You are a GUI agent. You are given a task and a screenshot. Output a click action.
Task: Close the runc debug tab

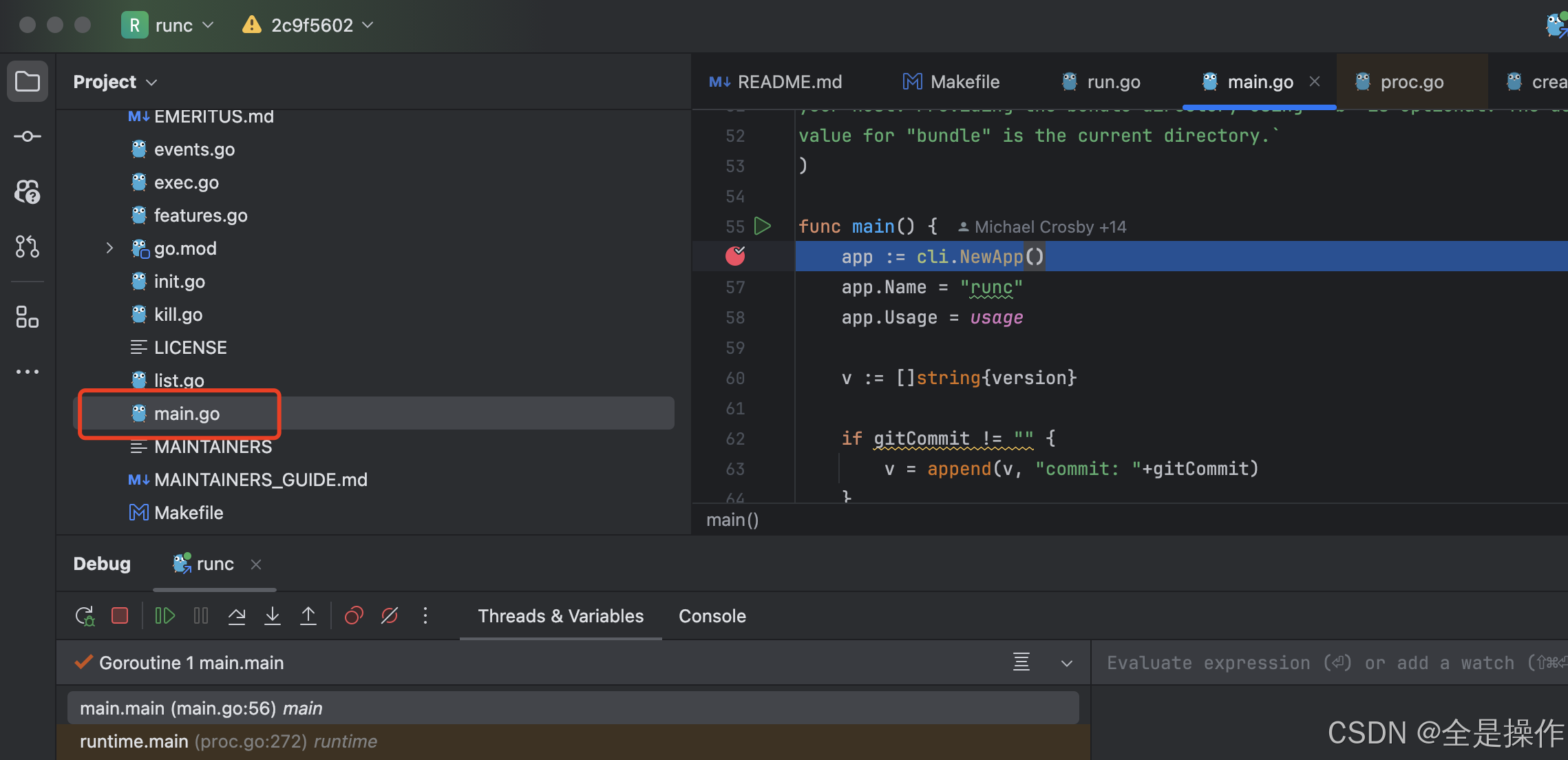tap(256, 564)
